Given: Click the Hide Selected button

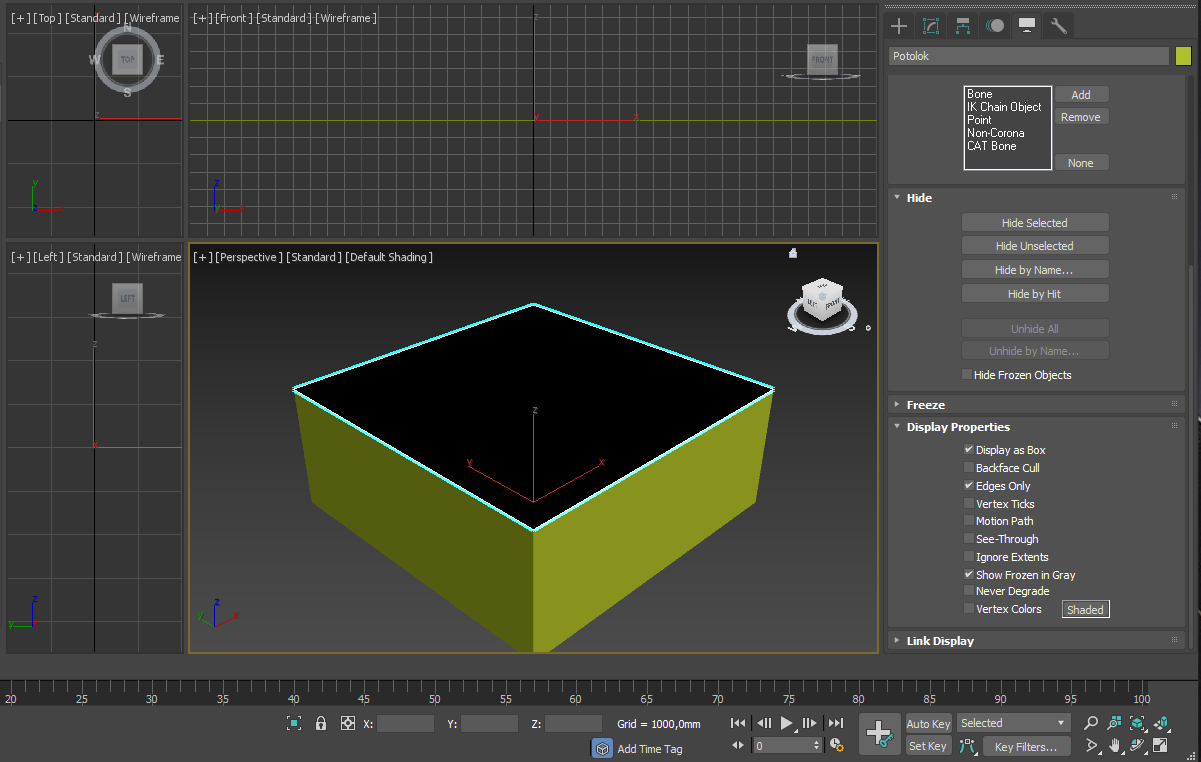Looking at the screenshot, I should pyautogui.click(x=1035, y=223).
